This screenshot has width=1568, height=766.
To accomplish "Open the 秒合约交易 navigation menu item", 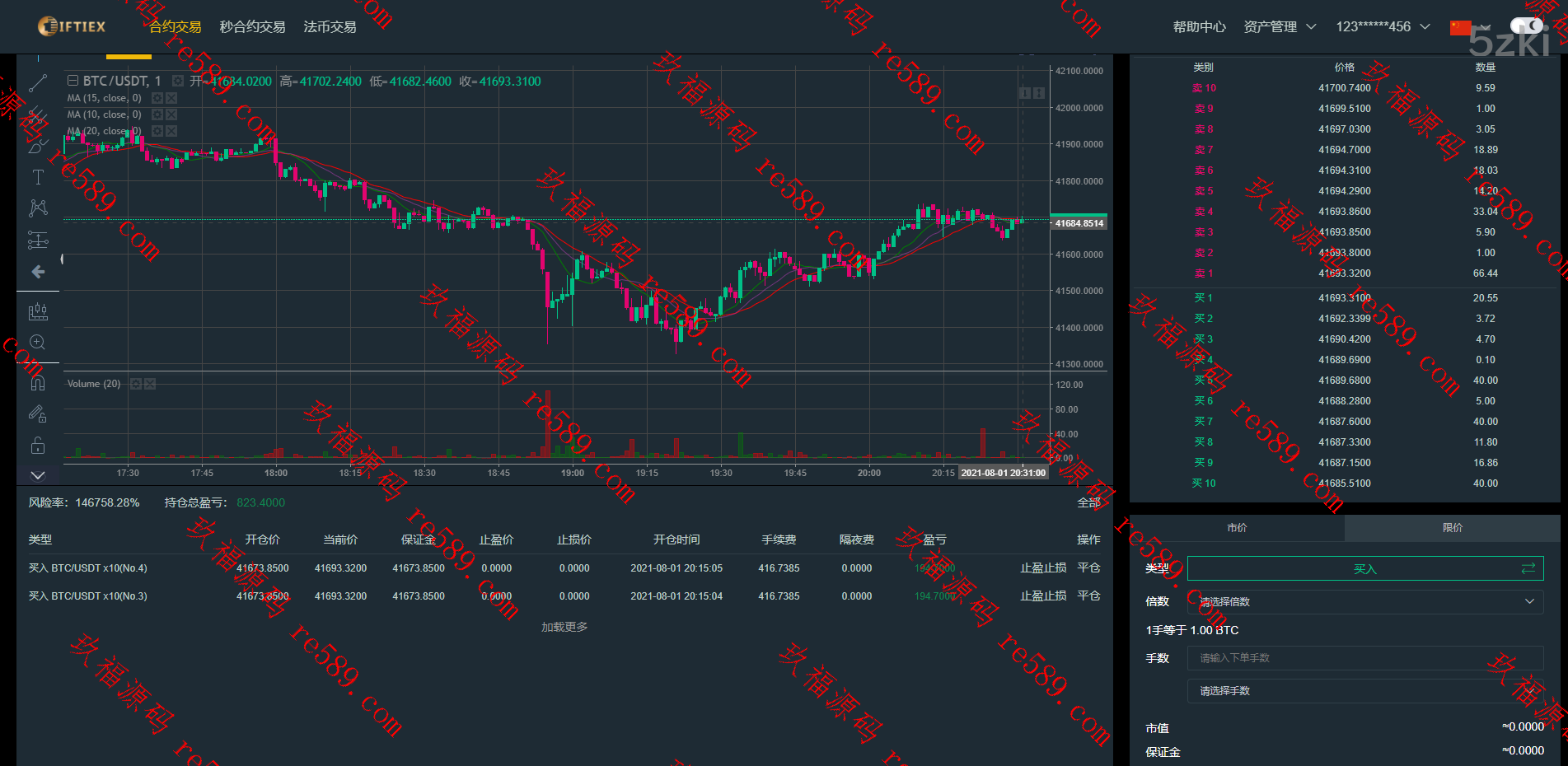I will [252, 27].
